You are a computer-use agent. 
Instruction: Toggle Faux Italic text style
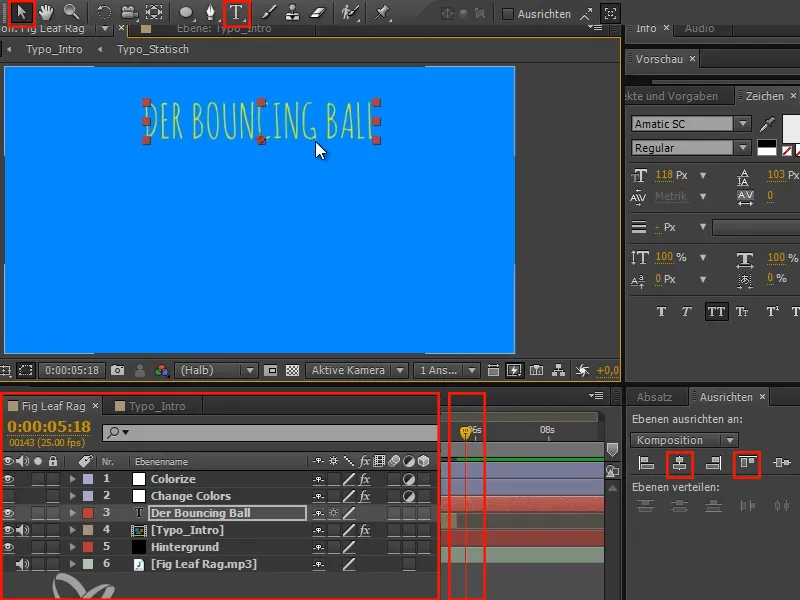tap(686, 311)
